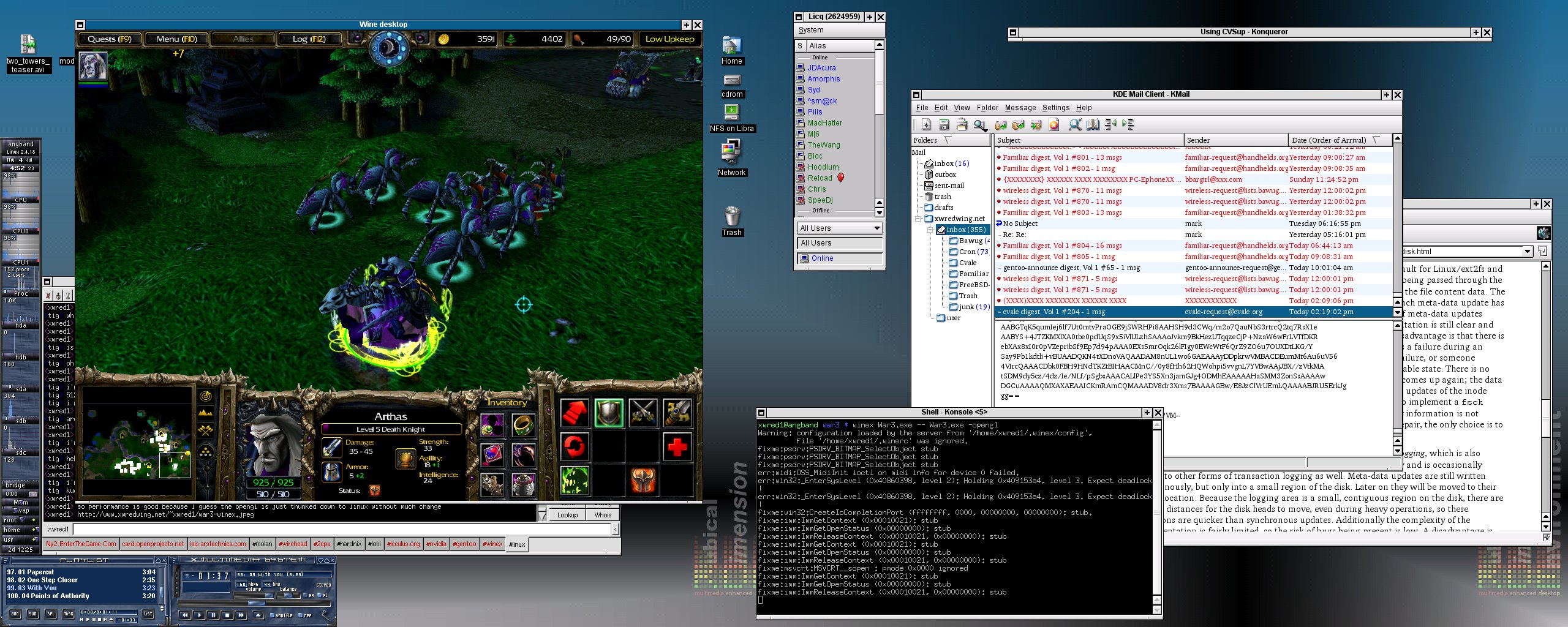1568x627 pixels.
Task: Create new message in KMail toolbar
Action: [926, 125]
